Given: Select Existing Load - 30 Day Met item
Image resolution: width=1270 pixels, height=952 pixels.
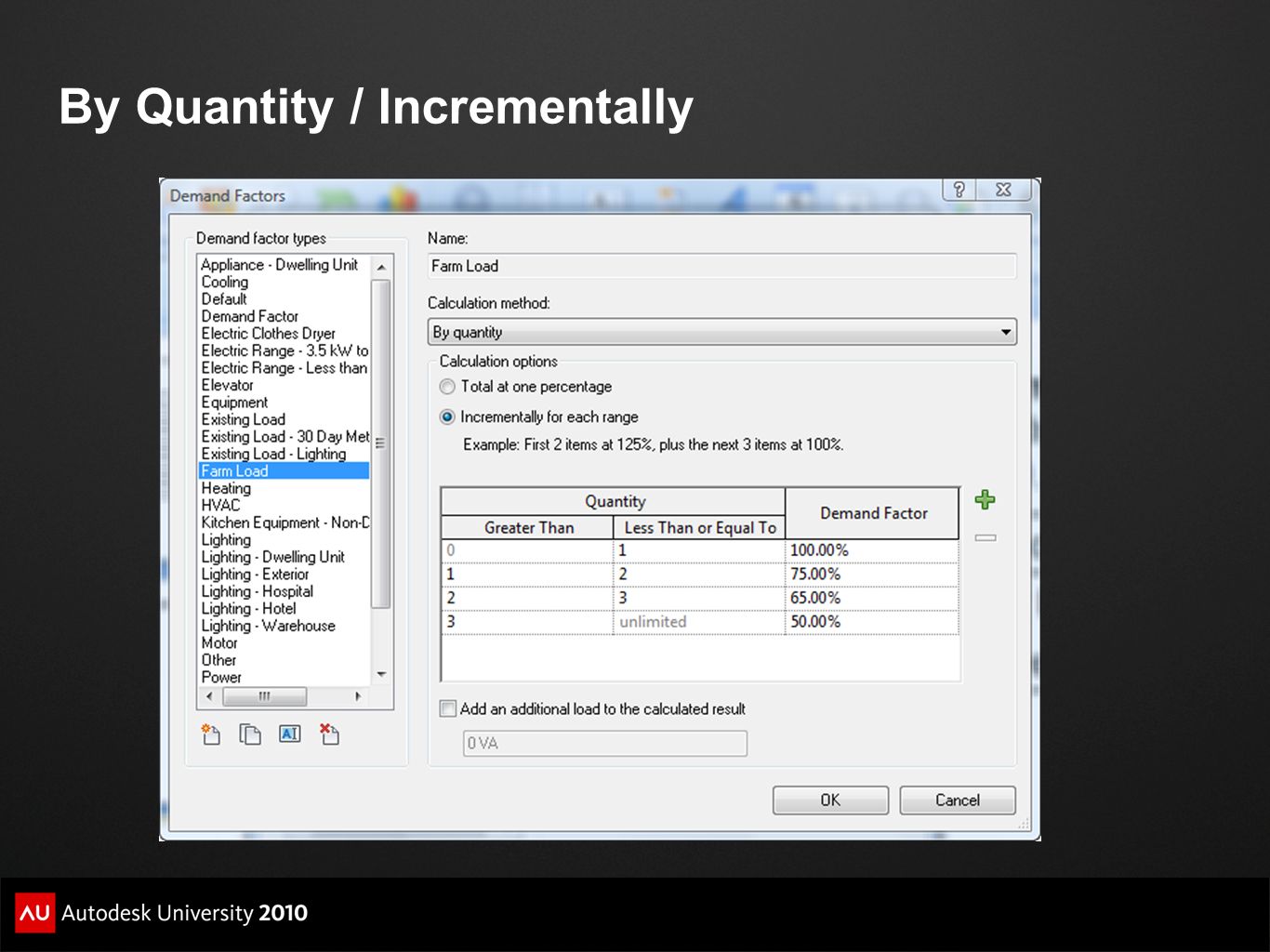Looking at the screenshot, I should (x=284, y=437).
